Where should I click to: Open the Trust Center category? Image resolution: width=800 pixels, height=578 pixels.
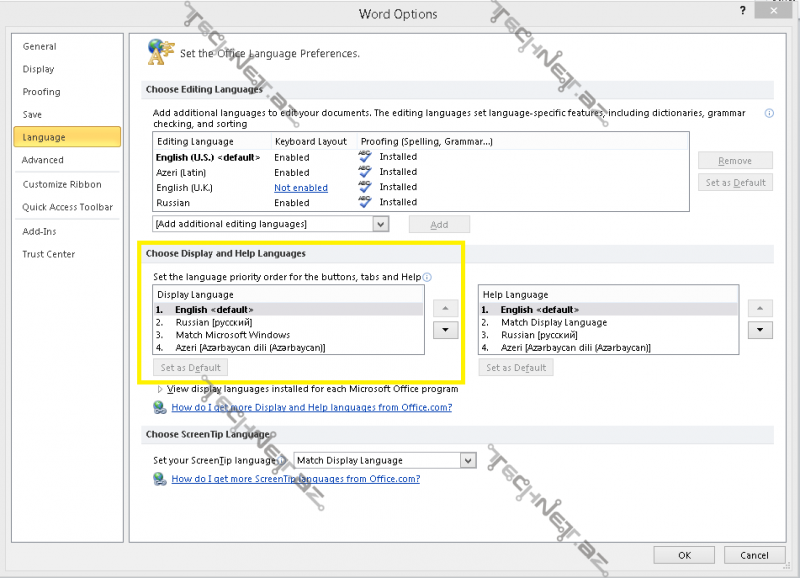coord(49,254)
